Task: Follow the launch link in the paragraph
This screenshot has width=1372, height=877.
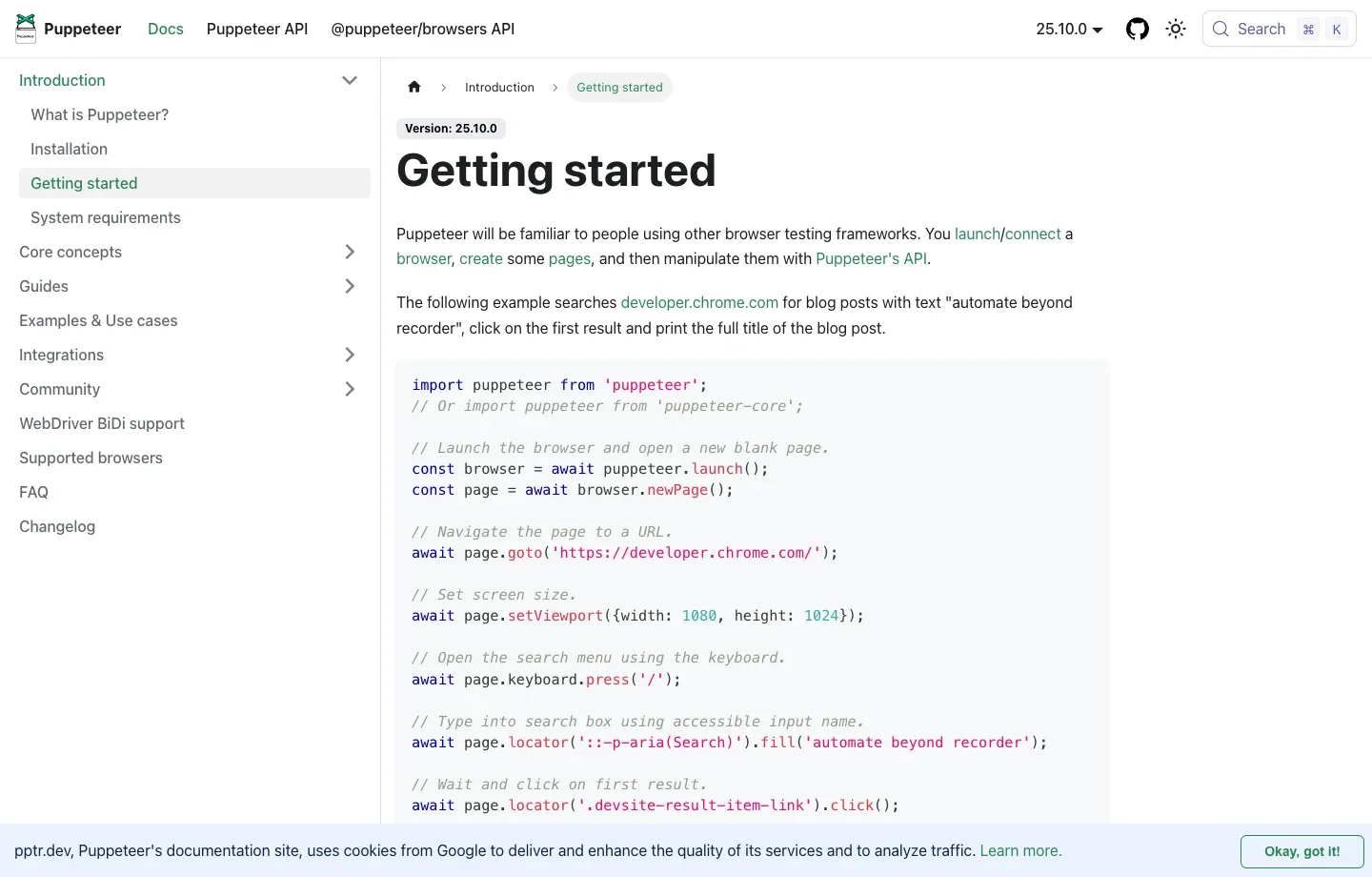Action: pos(978,234)
